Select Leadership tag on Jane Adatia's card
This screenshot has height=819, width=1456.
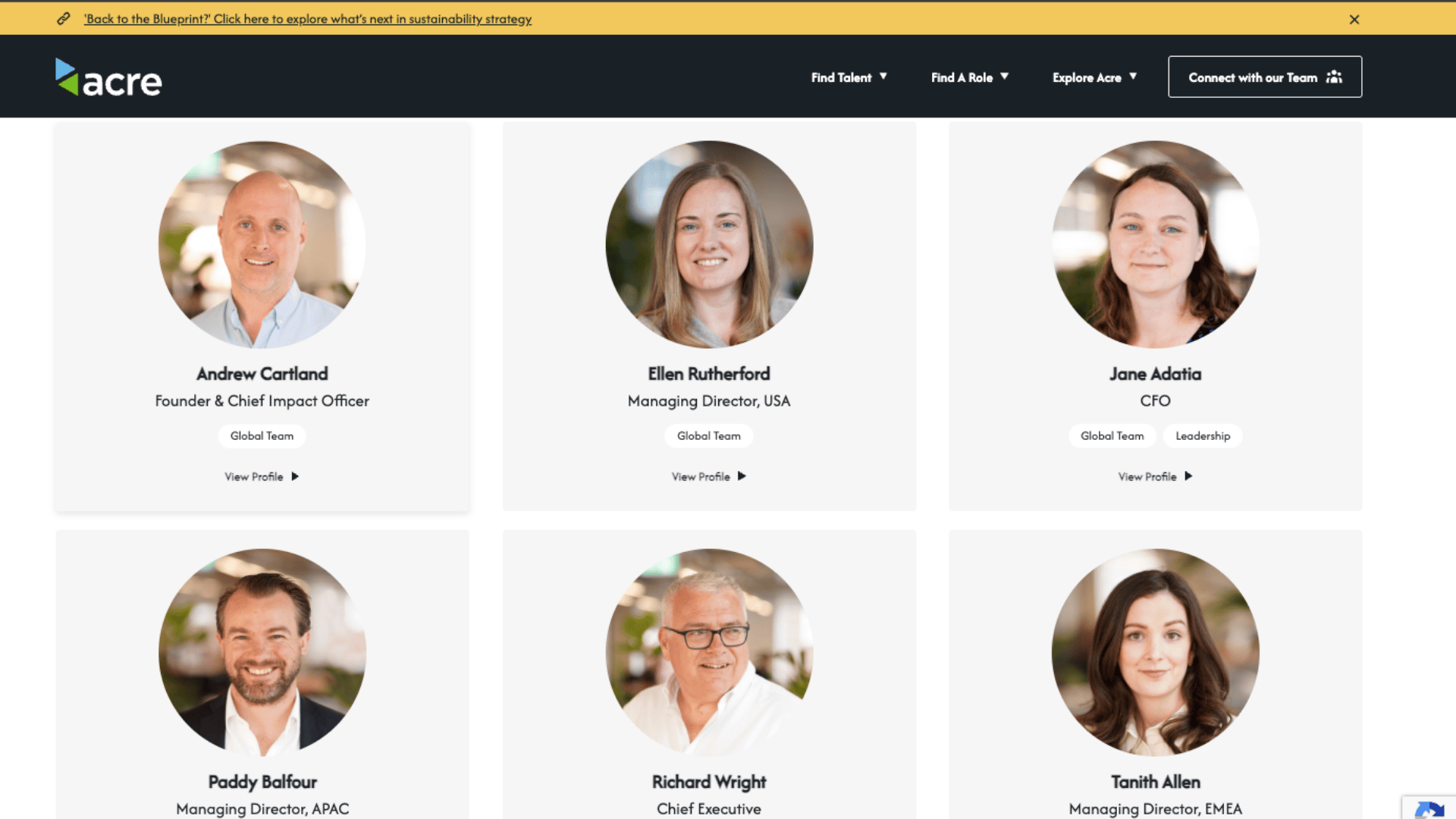click(1203, 436)
